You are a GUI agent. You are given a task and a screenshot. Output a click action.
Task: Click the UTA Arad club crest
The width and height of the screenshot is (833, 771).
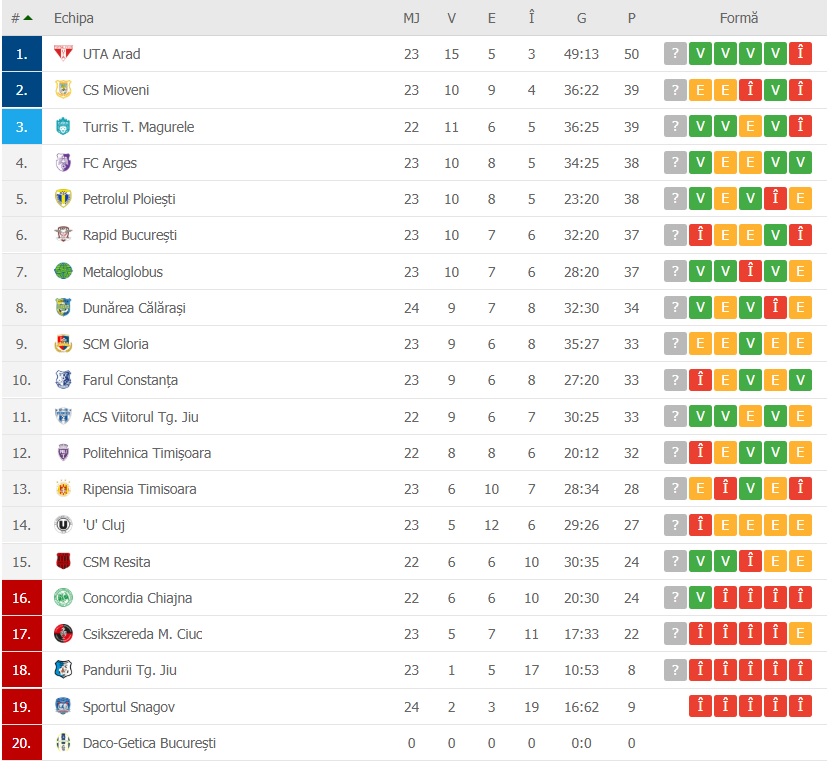62,54
